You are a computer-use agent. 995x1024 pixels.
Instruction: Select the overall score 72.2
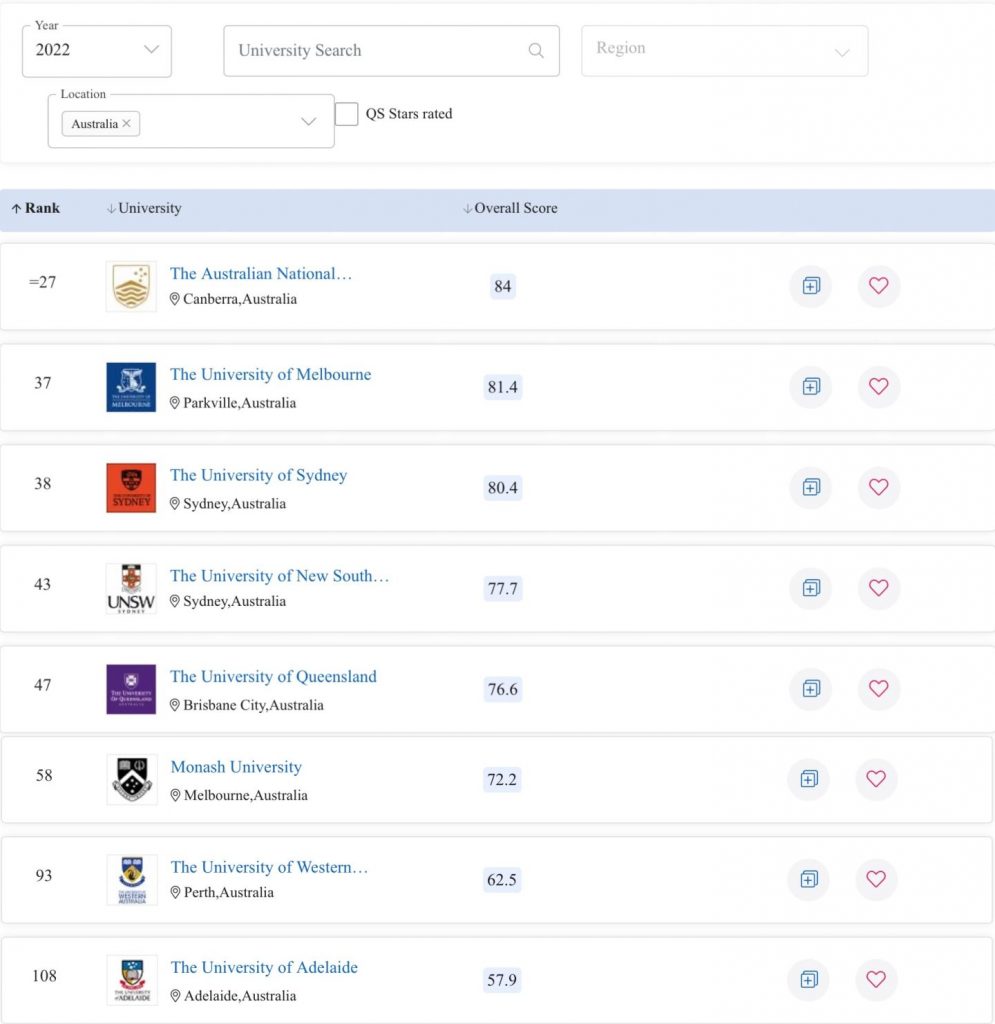pyautogui.click(x=502, y=779)
